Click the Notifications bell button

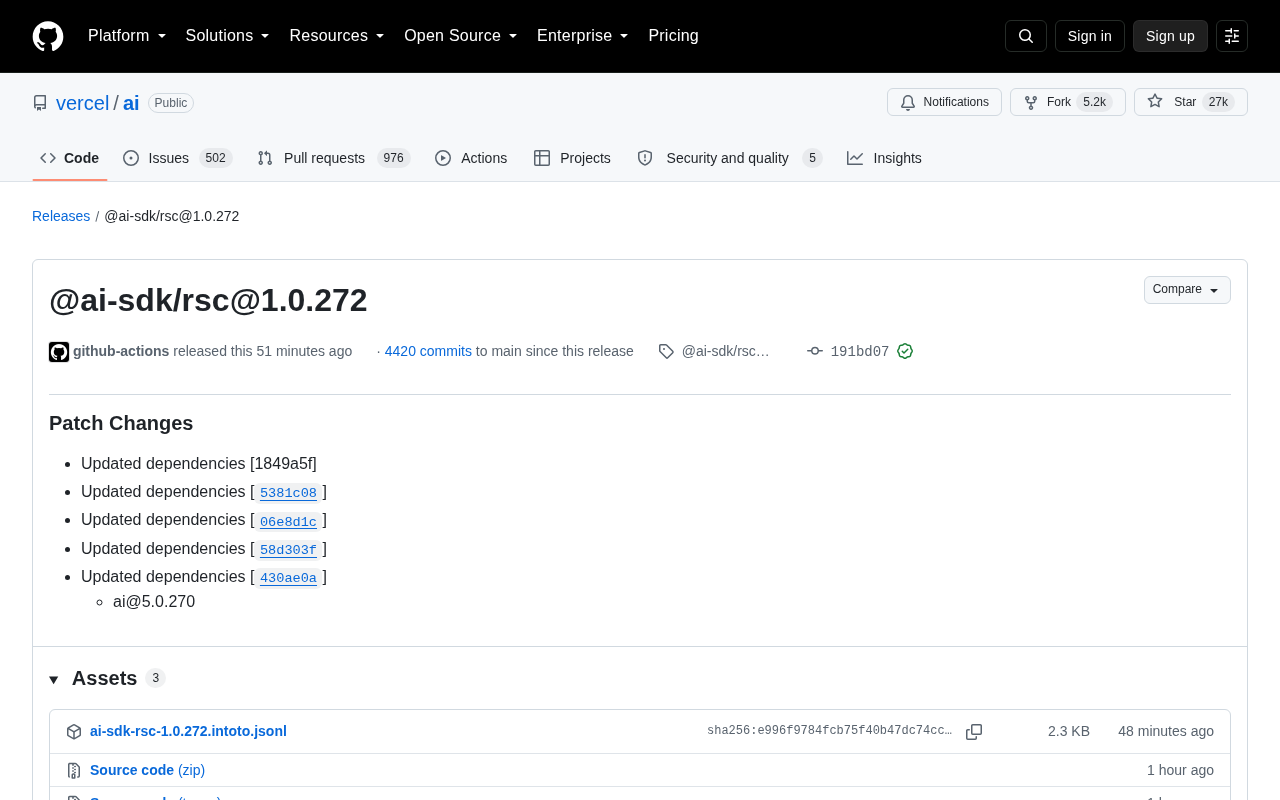coord(944,102)
